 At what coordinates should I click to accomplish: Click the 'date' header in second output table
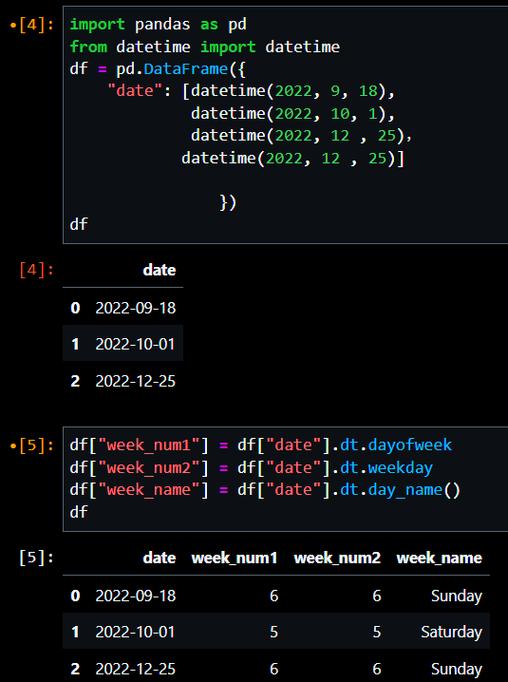point(159,558)
